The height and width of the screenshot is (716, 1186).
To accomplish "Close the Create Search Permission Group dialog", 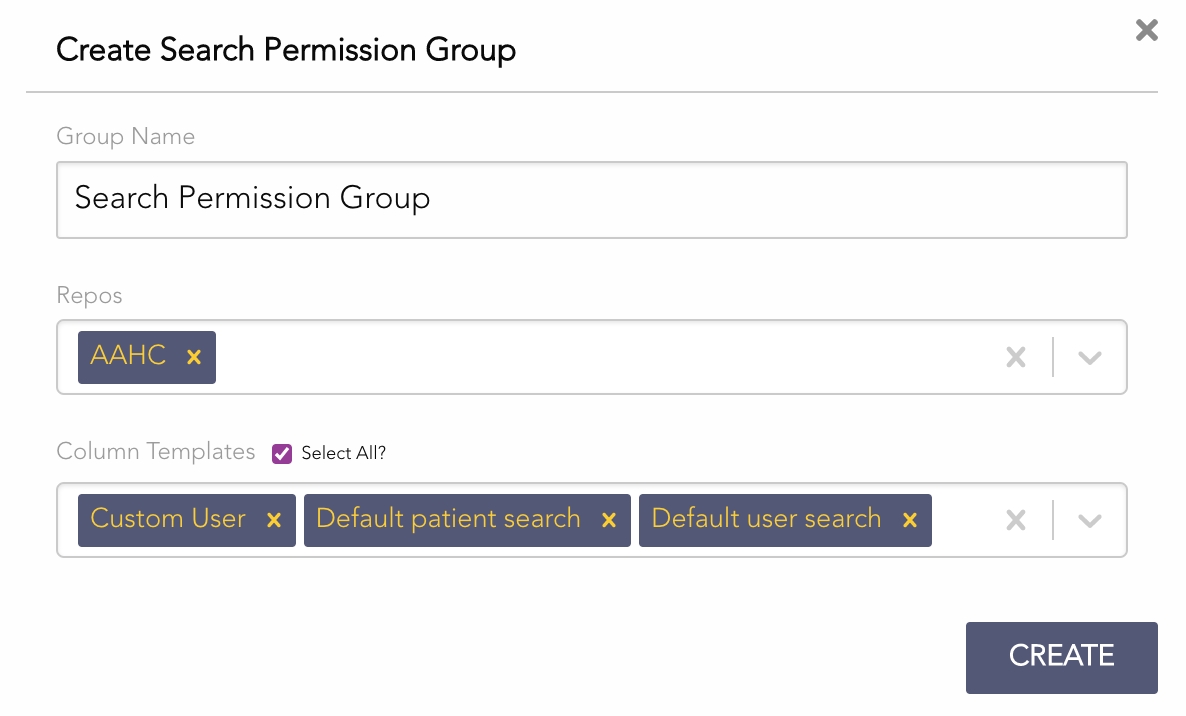I will (x=1146, y=30).
